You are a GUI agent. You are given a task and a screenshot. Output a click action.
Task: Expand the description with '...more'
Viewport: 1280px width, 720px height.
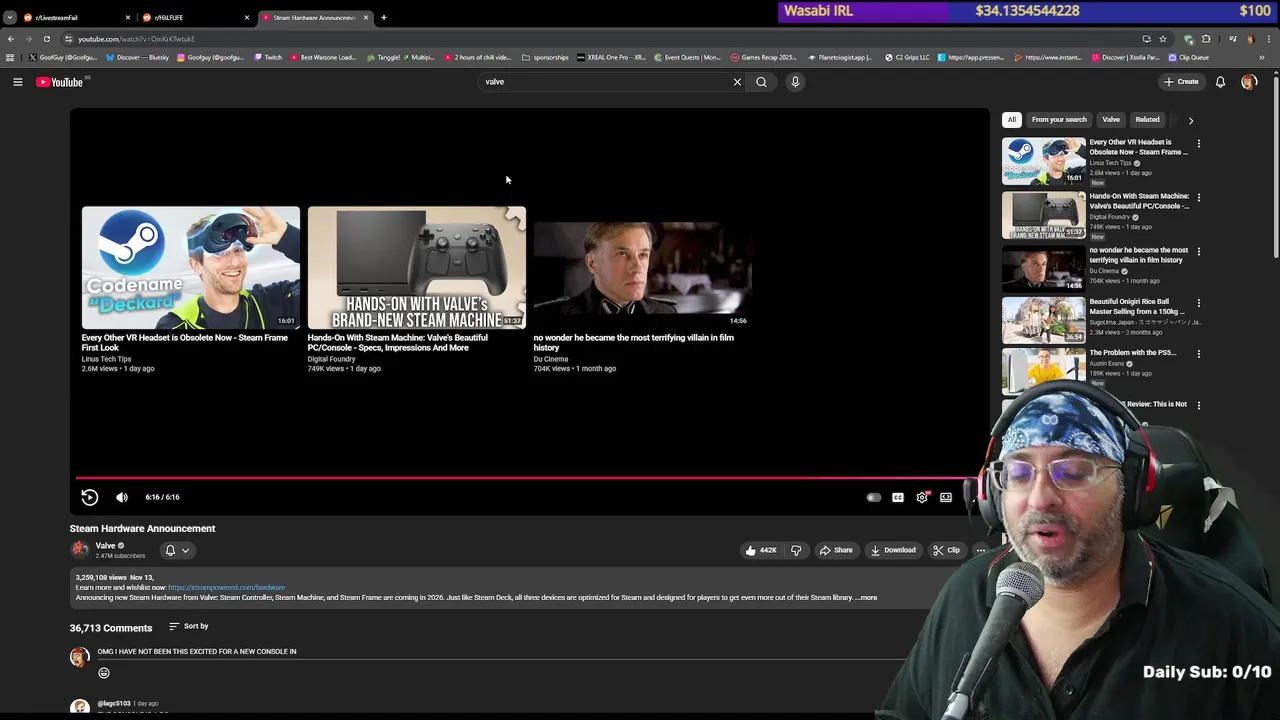point(866,598)
